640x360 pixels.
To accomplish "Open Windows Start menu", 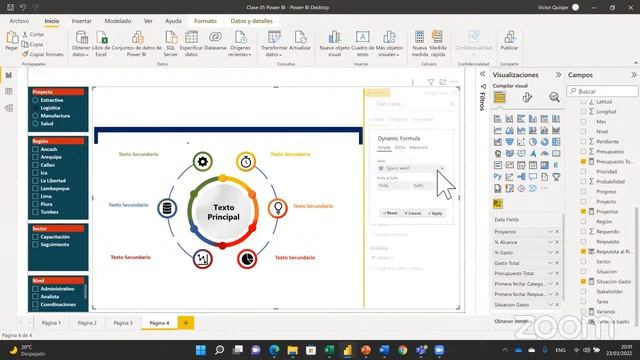I will click(x=201, y=350).
